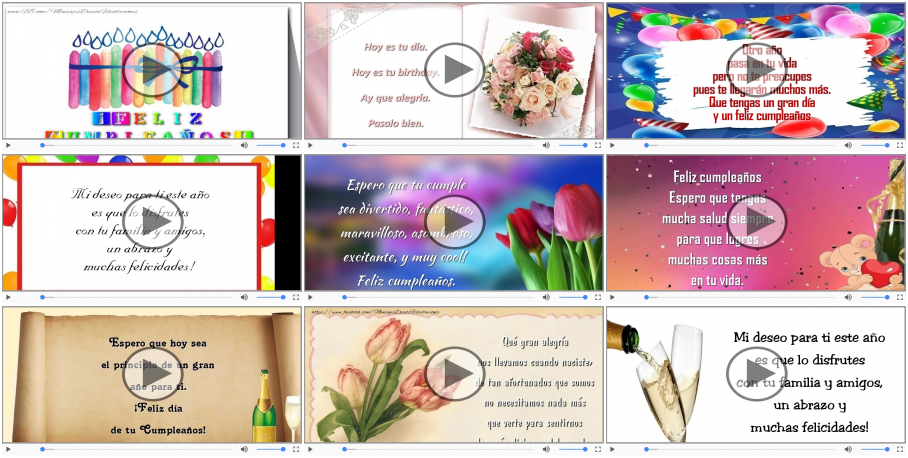Play the champagne glasses 'Mi deseo' video

point(756,374)
